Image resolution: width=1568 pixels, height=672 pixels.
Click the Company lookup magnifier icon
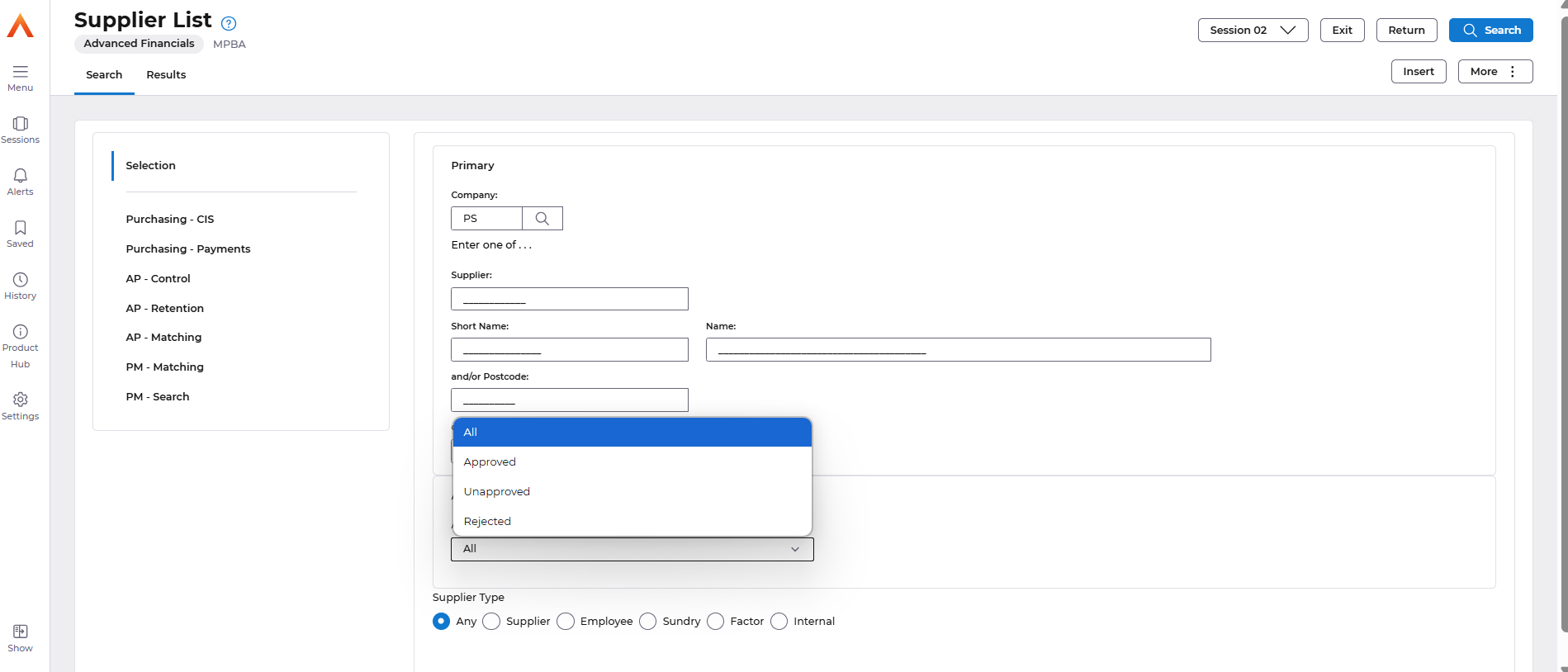tap(542, 218)
